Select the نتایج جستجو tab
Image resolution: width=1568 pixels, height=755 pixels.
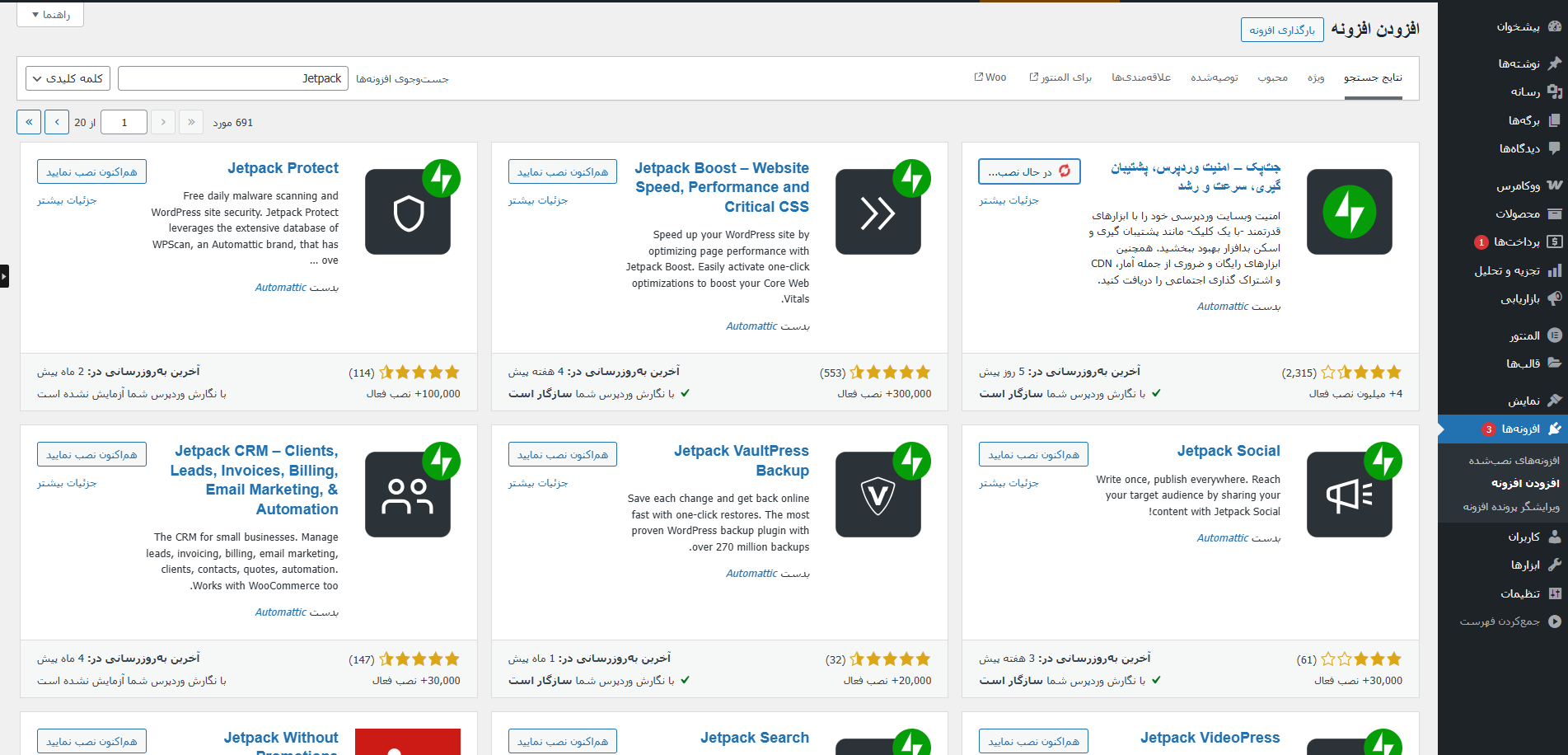pos(1373,77)
